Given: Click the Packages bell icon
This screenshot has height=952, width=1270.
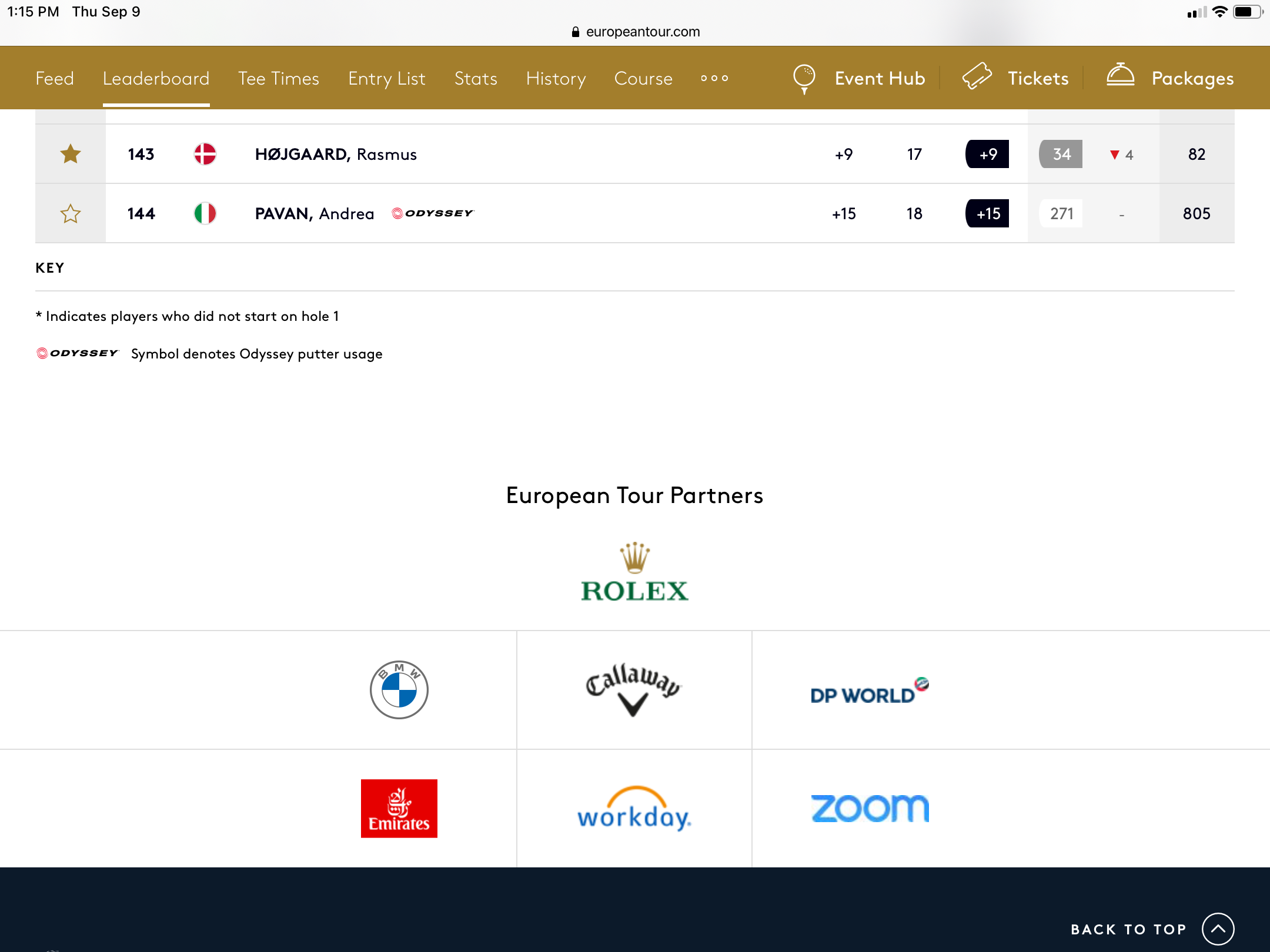Looking at the screenshot, I should click(1120, 75).
